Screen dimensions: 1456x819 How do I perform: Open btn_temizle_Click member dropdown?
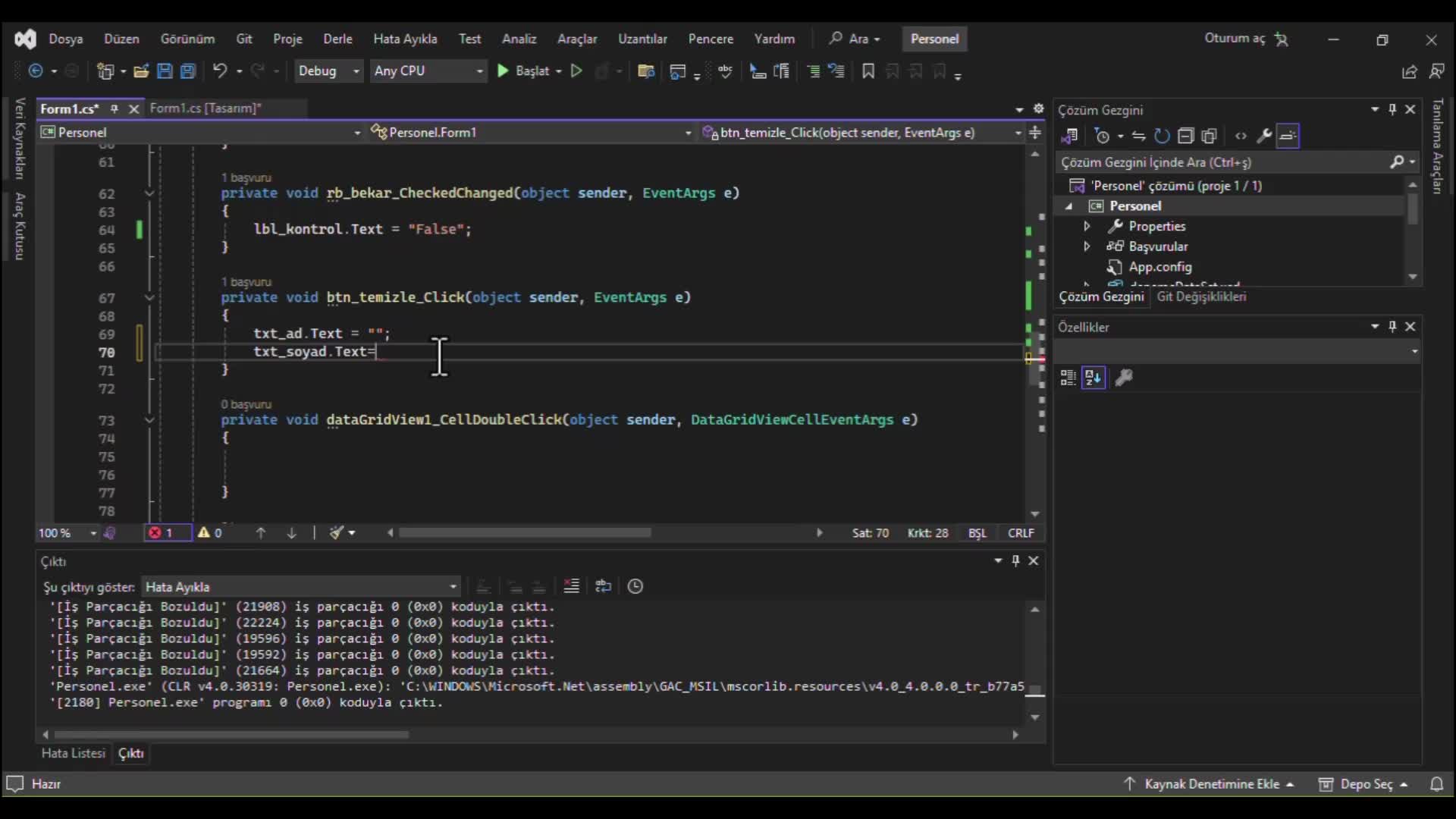coord(862,133)
